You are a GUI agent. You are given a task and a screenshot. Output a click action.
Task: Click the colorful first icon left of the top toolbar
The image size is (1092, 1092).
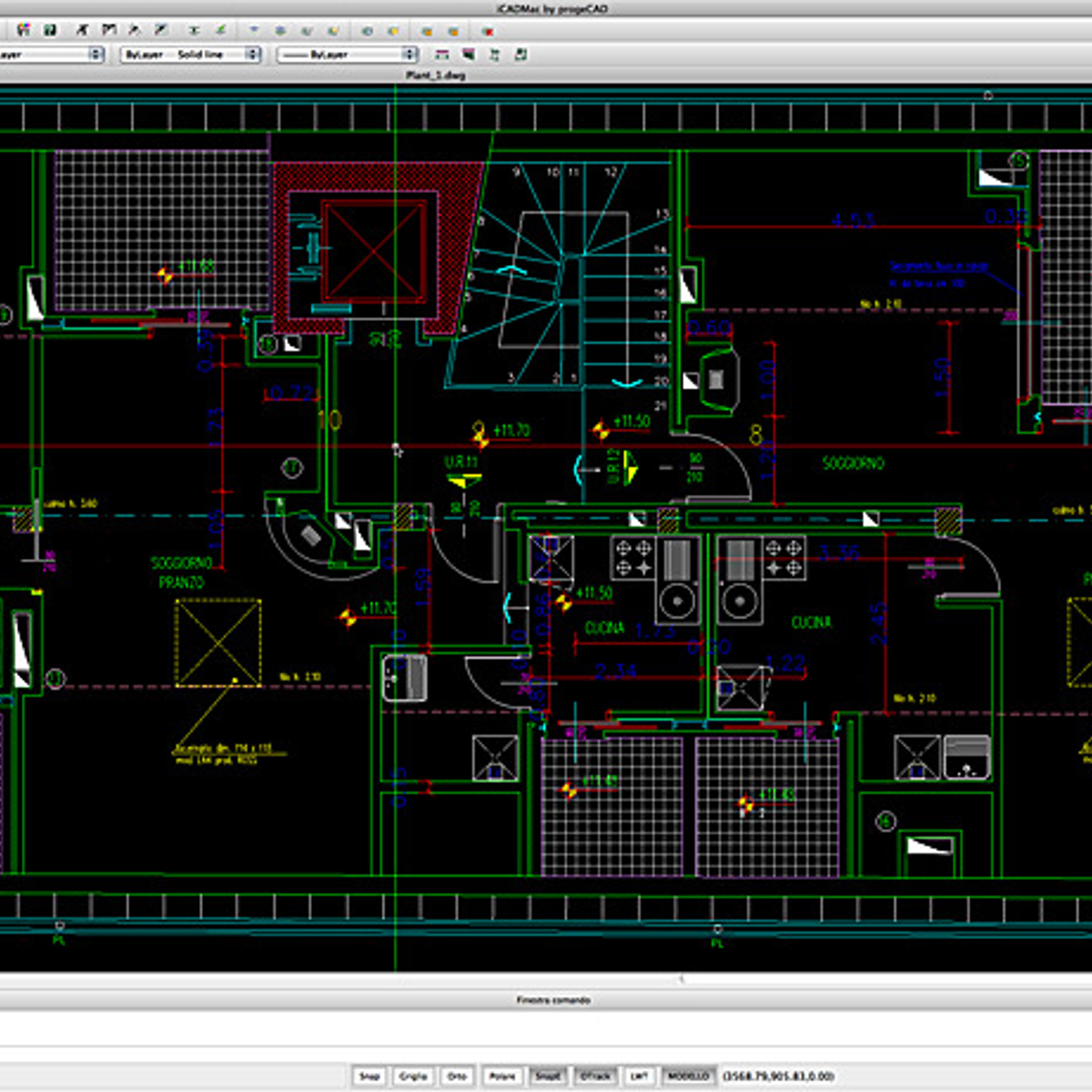click(25, 30)
